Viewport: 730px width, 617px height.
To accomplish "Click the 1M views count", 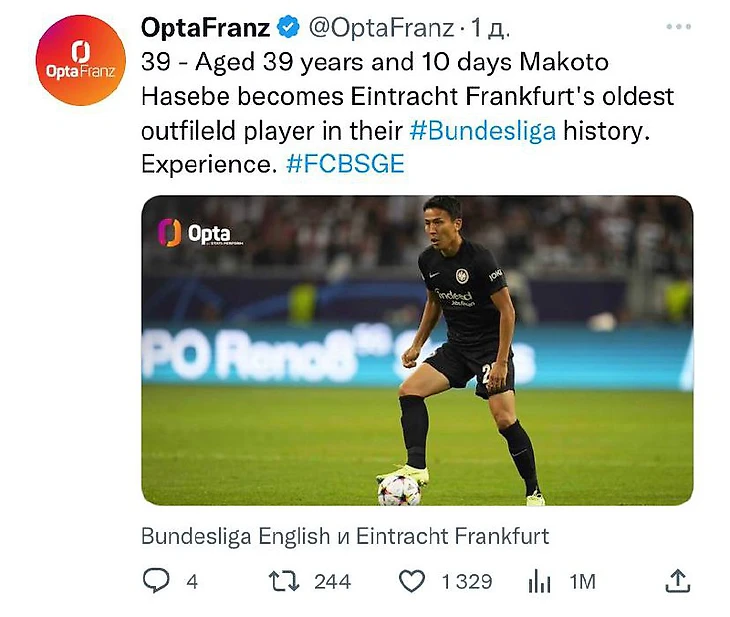I will pos(582,581).
